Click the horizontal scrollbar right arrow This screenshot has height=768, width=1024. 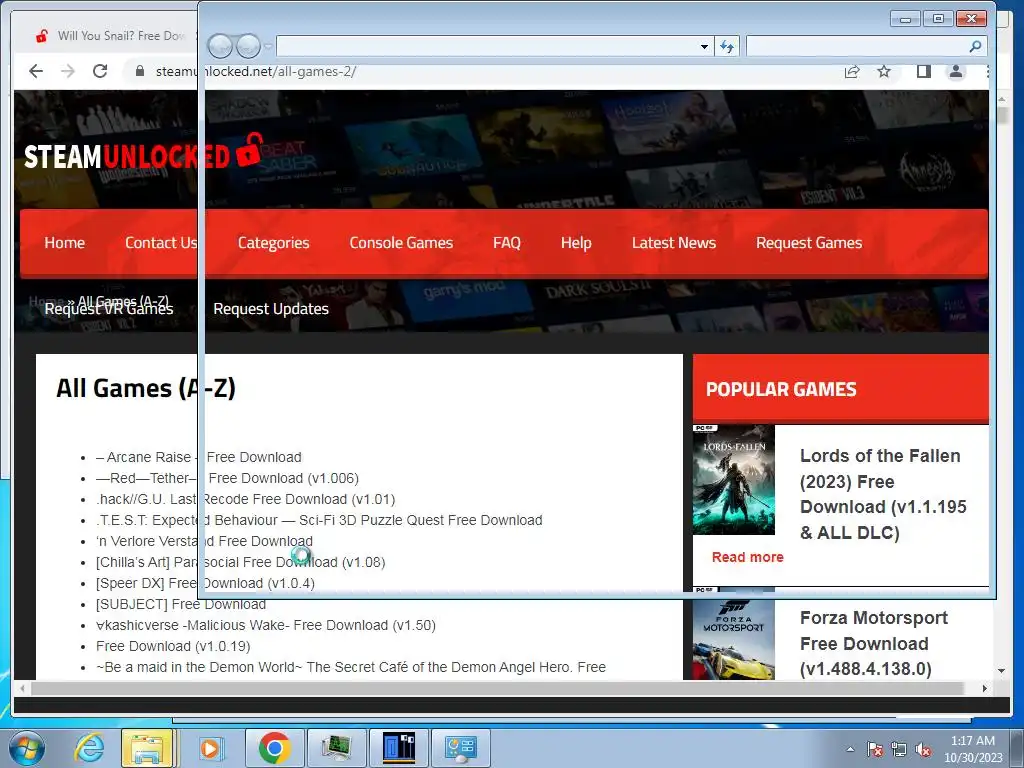(x=985, y=688)
